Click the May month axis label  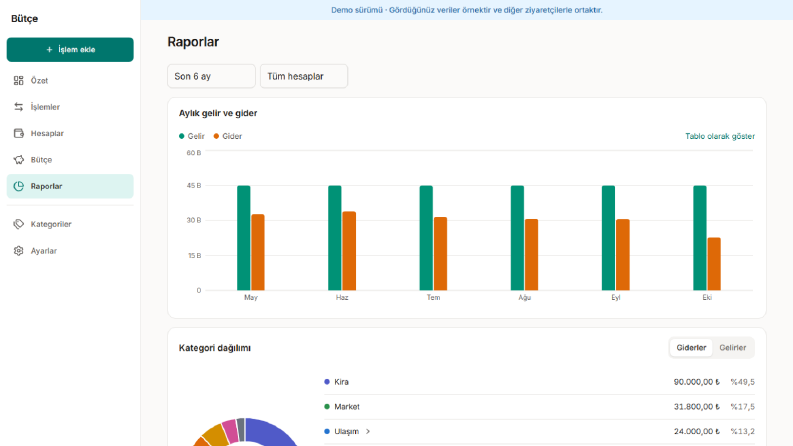click(x=251, y=297)
